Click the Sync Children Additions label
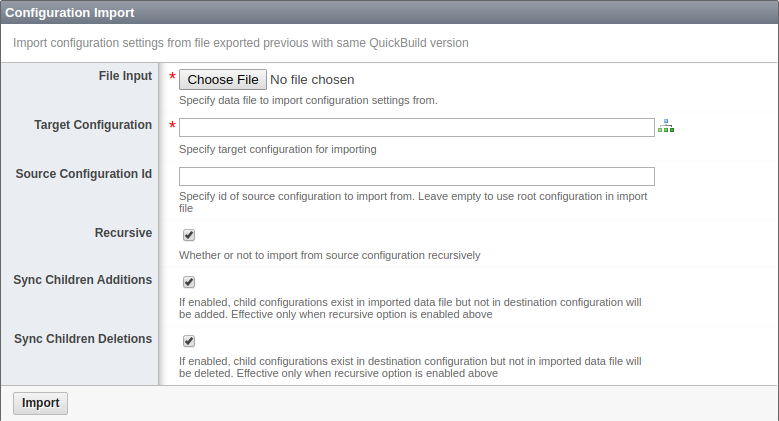The height and width of the screenshot is (421, 779). 82,280
